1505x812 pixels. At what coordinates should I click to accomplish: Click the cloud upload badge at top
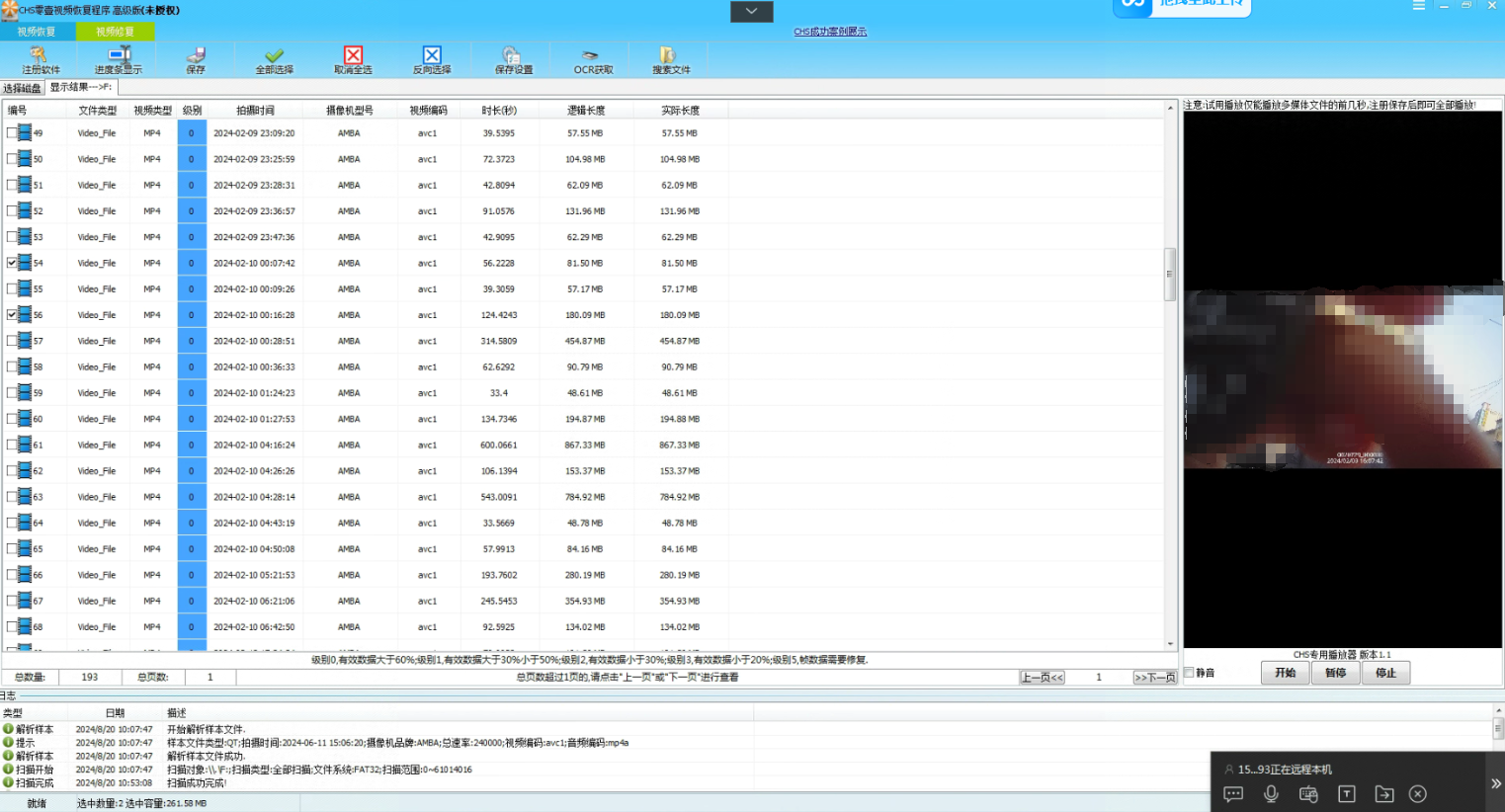[1182, 7]
